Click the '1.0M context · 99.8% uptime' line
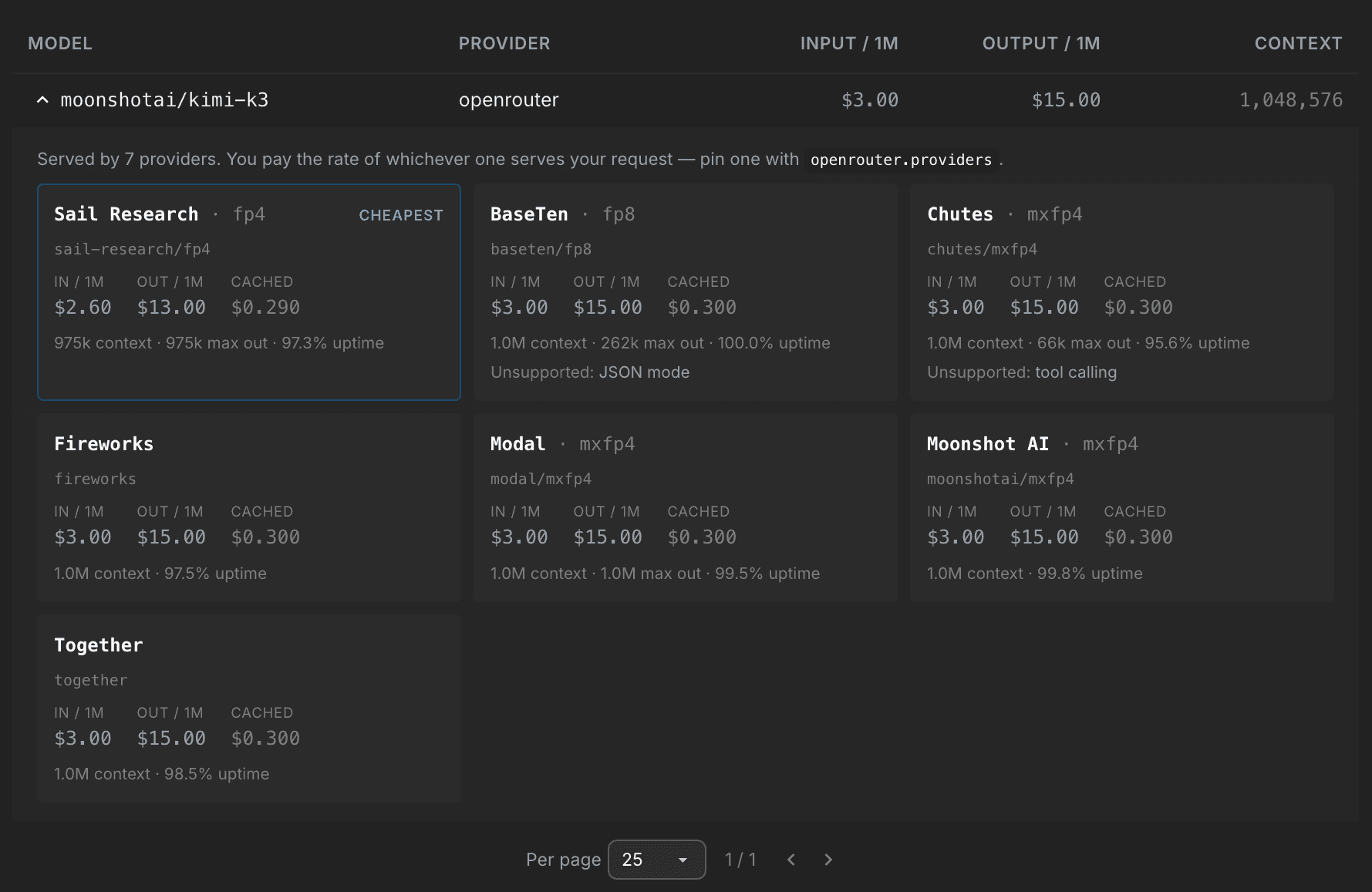Screen dimensions: 1372x892 click(1035, 574)
